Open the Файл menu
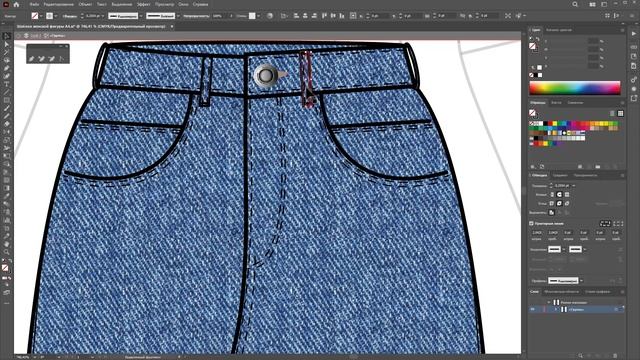 [34, 4]
